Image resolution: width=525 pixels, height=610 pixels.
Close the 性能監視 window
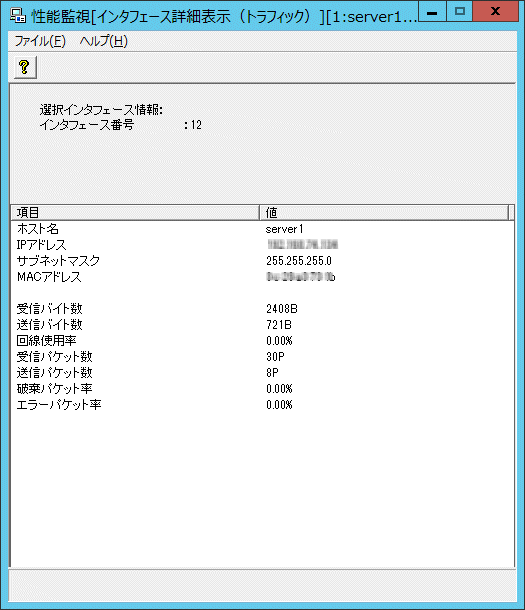pos(495,11)
